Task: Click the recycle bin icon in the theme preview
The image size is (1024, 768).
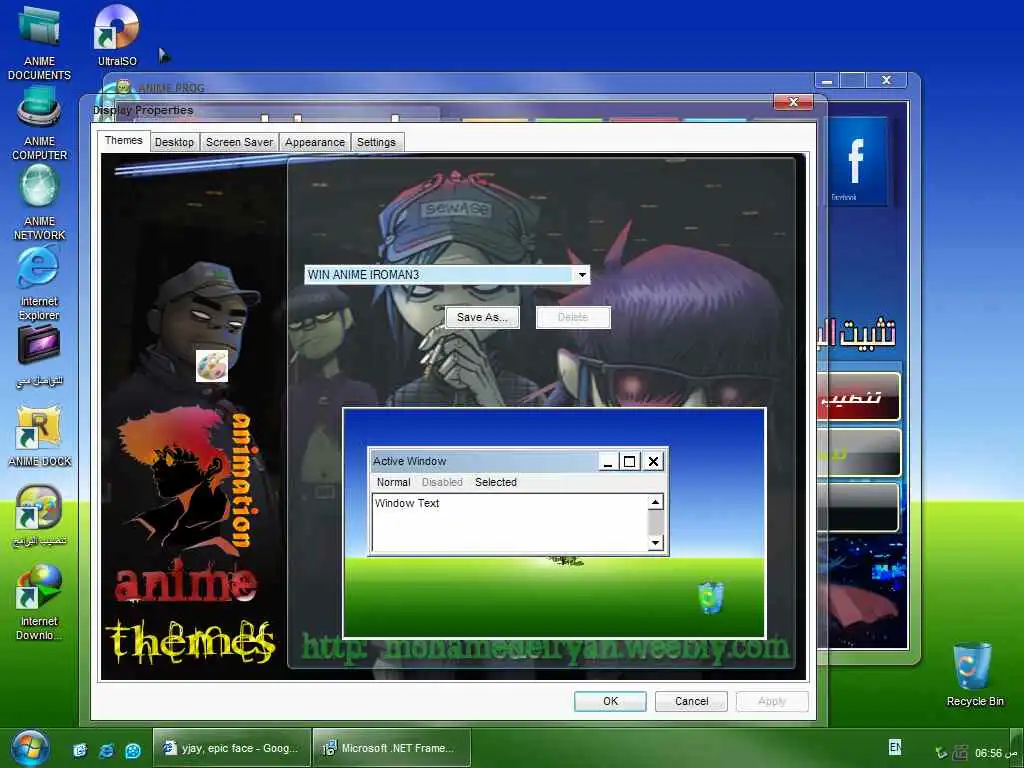Action: tap(711, 598)
